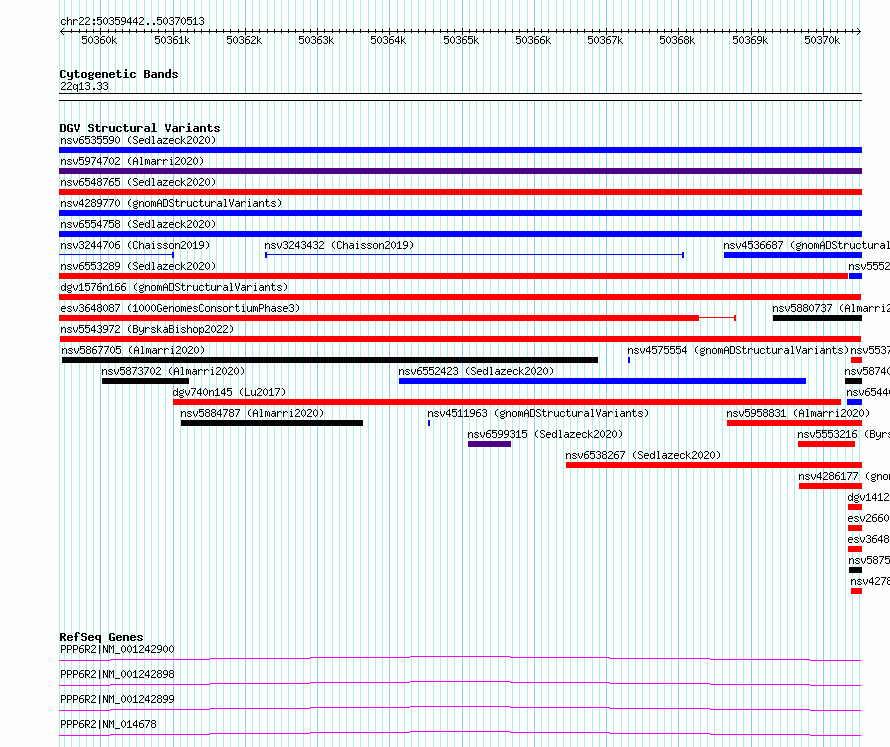Click the black bar under nsv5873702

pyautogui.click(x=145, y=381)
